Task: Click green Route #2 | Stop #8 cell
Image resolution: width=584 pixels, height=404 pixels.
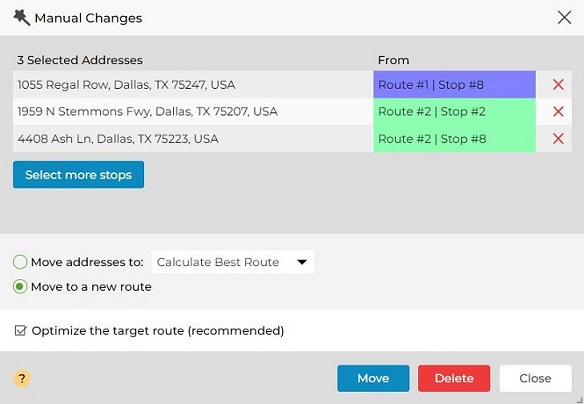Action: coord(454,139)
